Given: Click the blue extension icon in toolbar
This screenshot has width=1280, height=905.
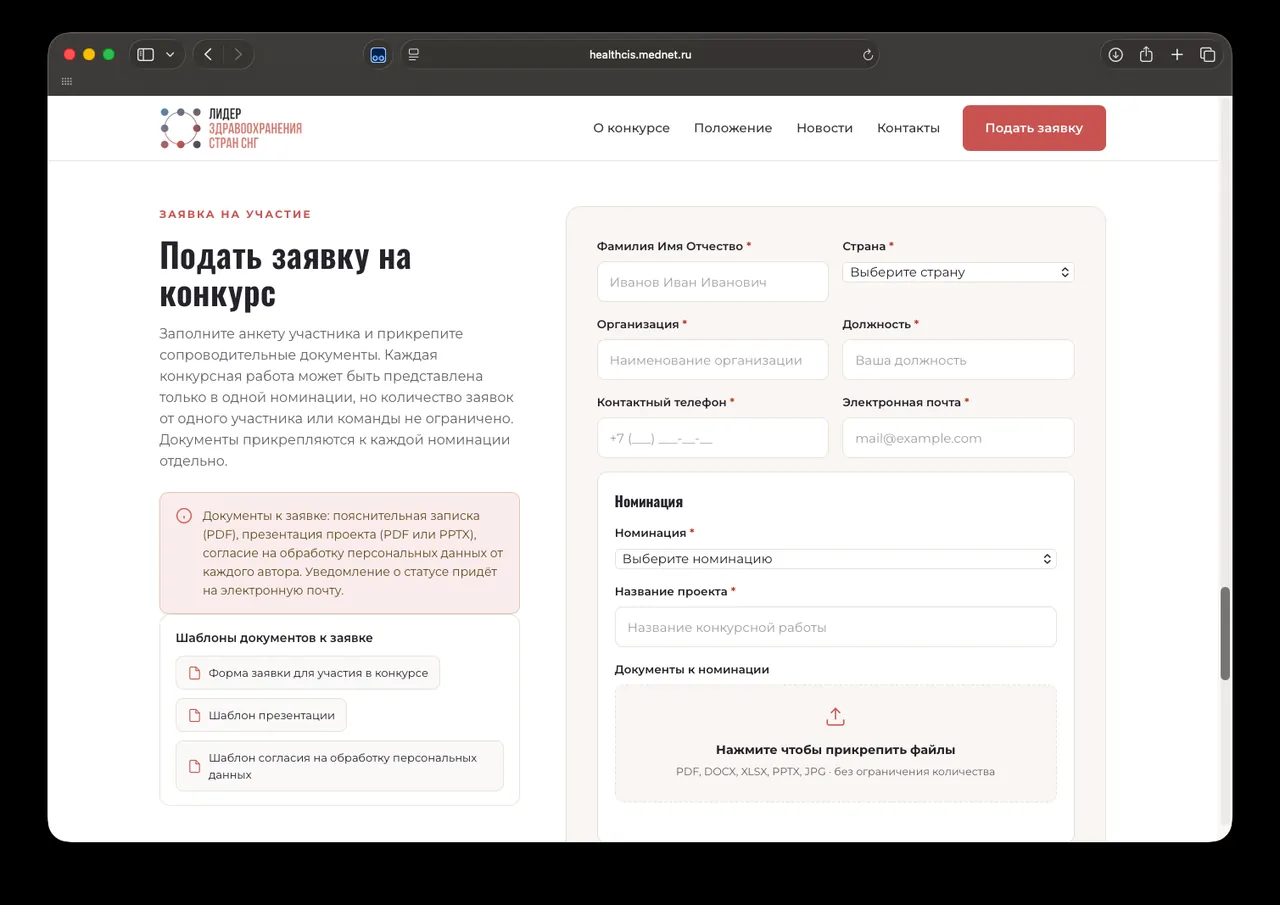Looking at the screenshot, I should [378, 55].
